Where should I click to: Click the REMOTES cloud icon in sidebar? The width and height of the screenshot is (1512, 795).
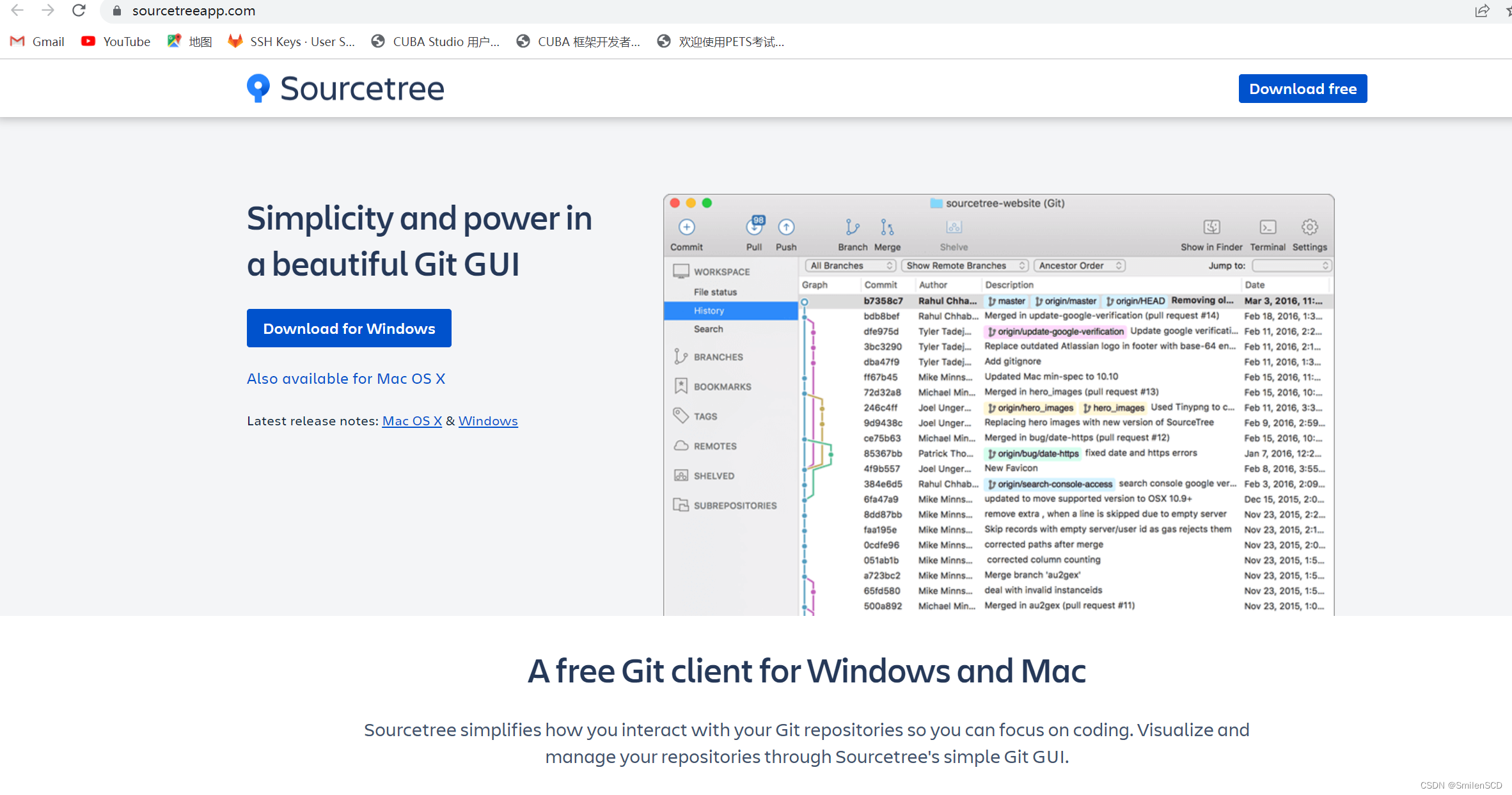pyautogui.click(x=681, y=446)
